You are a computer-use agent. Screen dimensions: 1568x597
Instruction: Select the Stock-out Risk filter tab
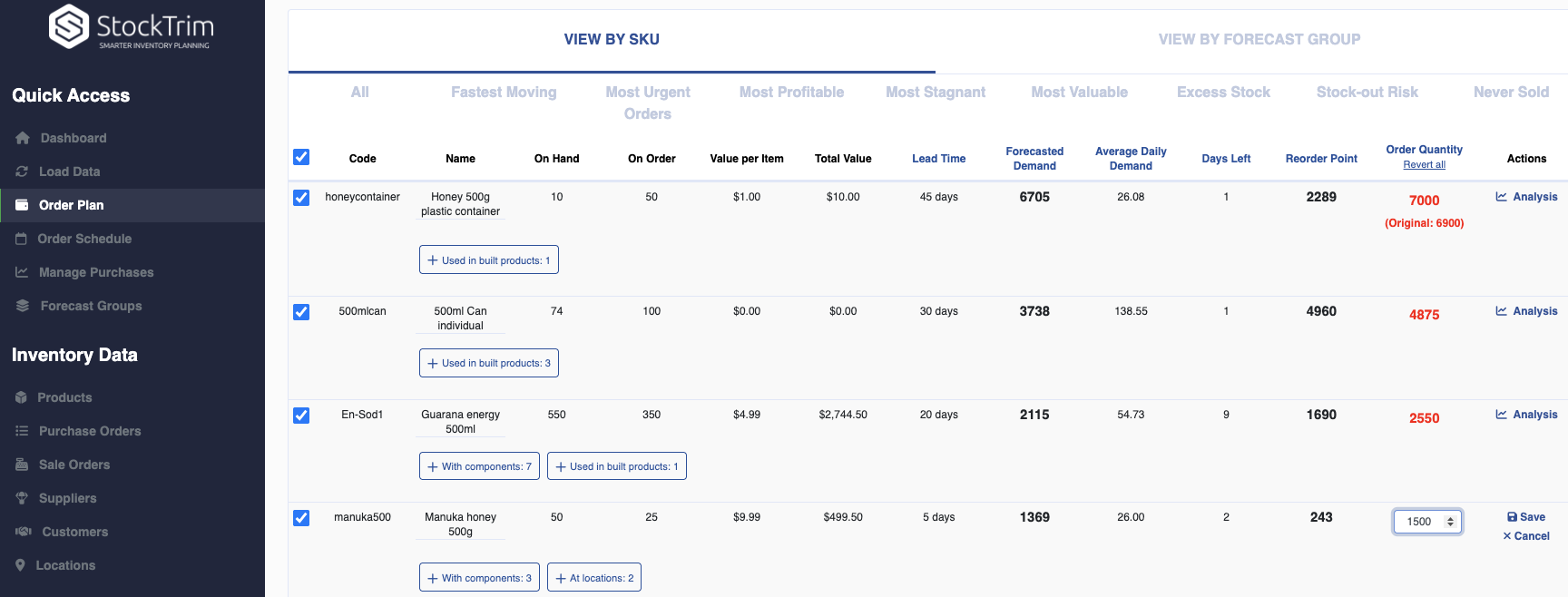point(1367,92)
